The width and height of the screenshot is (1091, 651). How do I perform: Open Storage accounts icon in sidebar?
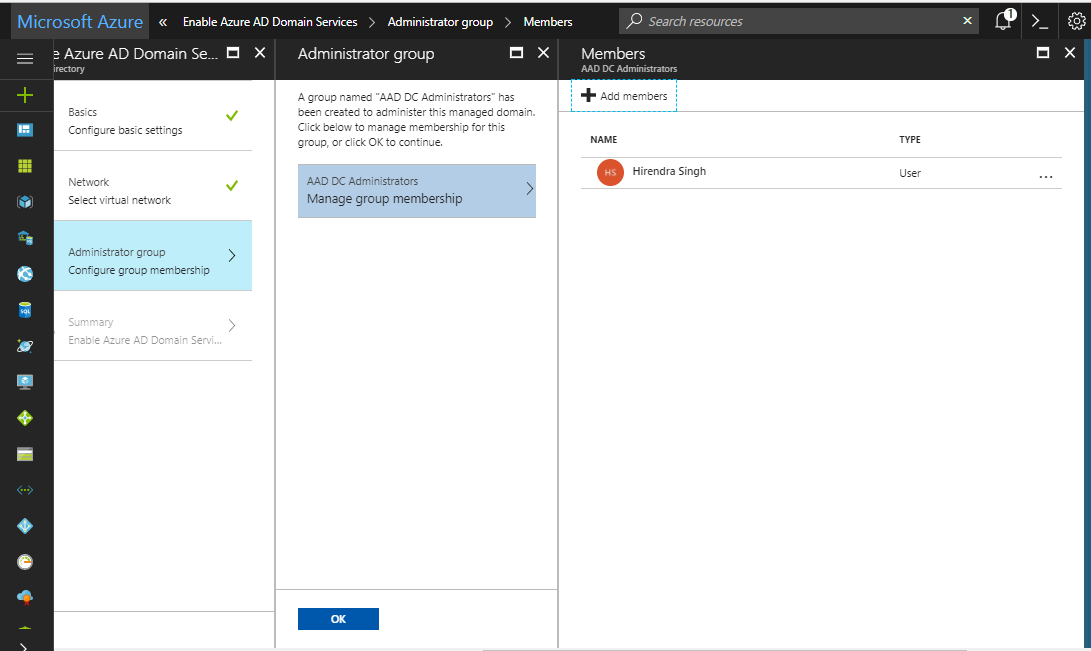[25, 454]
